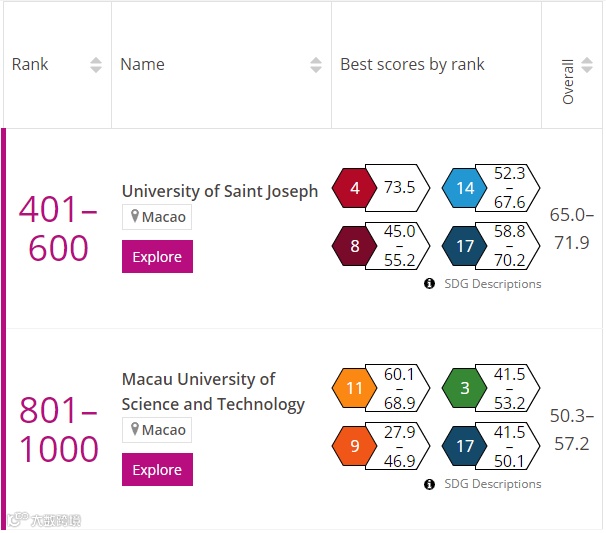The height and width of the screenshot is (533, 606).
Task: Explore University of Saint Joseph
Action: tap(157, 257)
